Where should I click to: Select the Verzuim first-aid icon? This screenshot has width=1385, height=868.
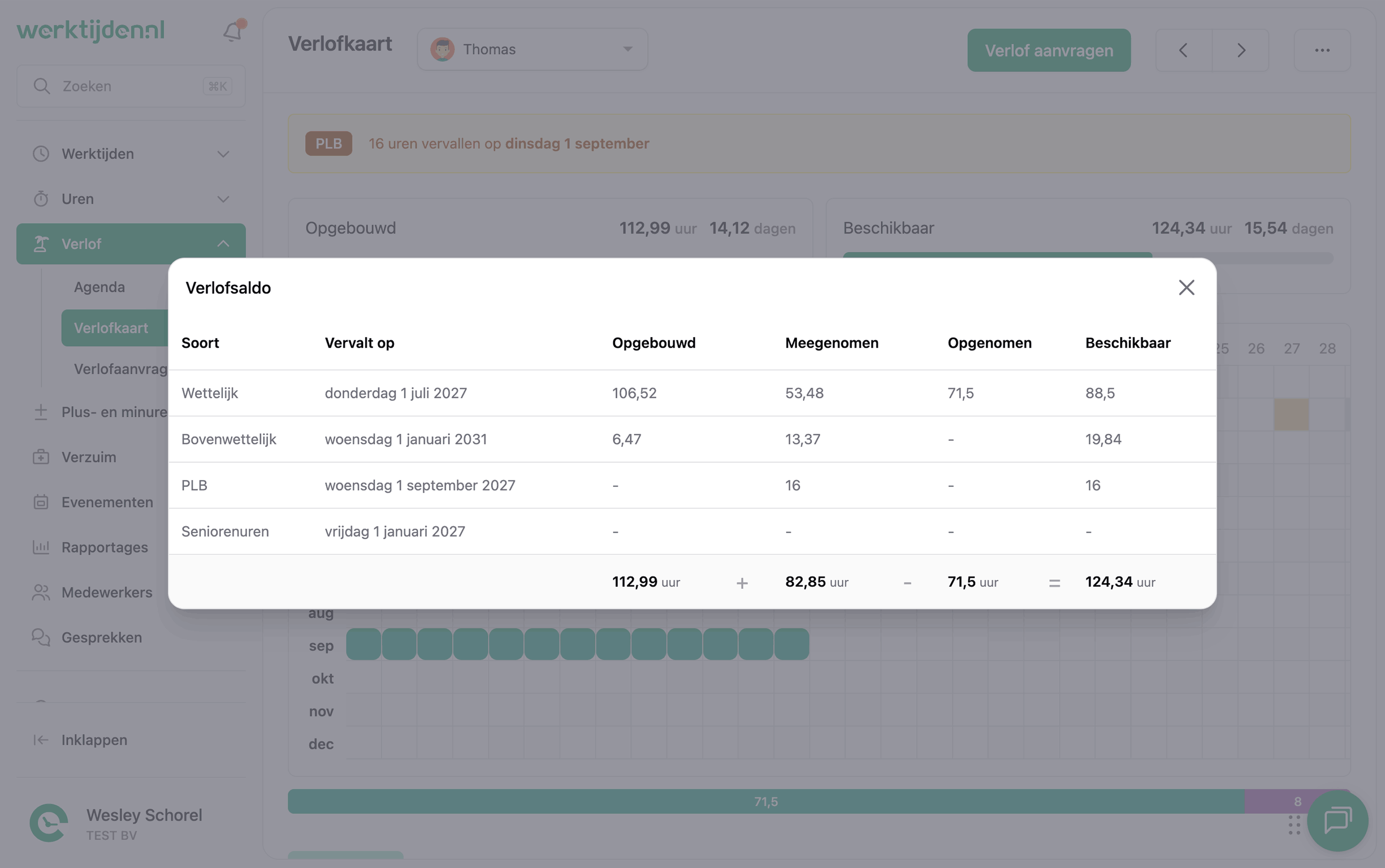pyautogui.click(x=41, y=457)
